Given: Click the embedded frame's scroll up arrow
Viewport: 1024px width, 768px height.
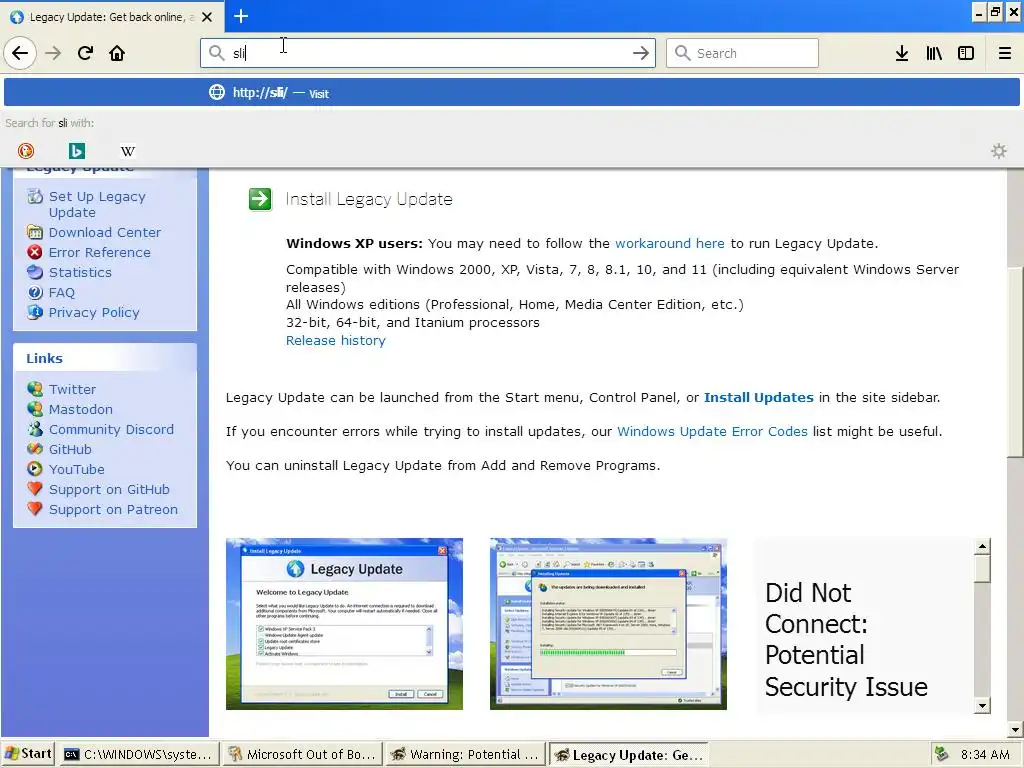Looking at the screenshot, I should [982, 546].
